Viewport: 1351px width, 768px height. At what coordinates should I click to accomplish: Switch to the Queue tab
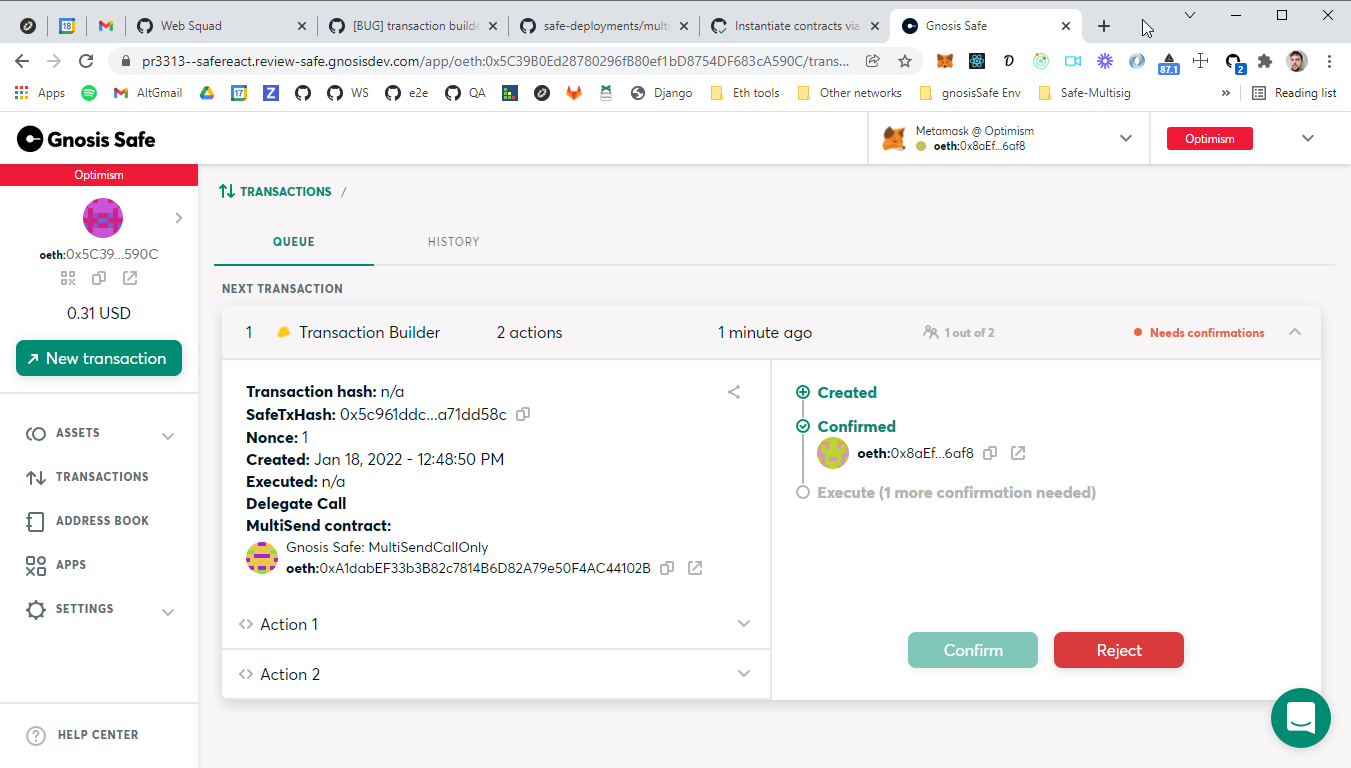coord(294,242)
